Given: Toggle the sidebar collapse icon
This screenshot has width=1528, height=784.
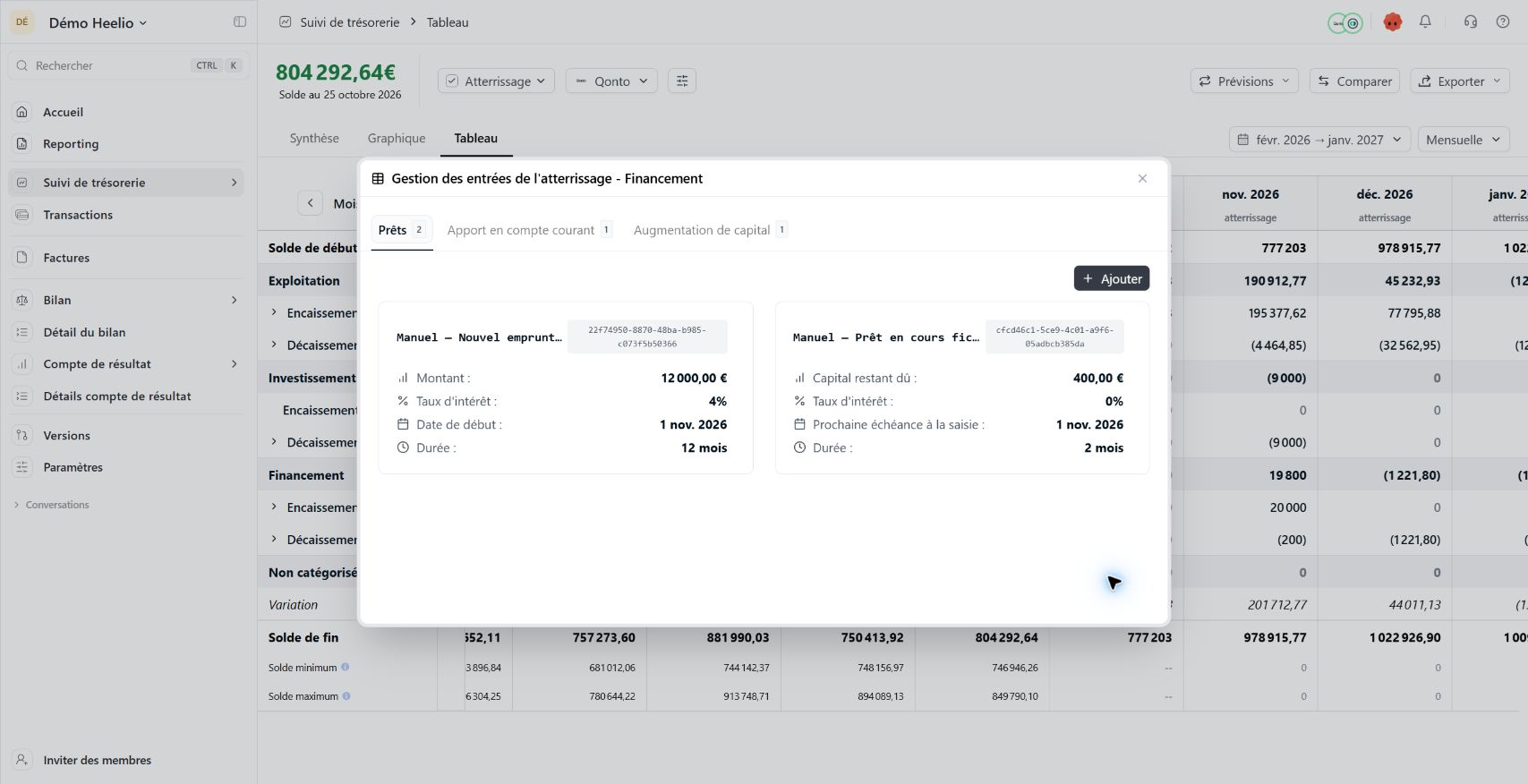Looking at the screenshot, I should pyautogui.click(x=240, y=22).
